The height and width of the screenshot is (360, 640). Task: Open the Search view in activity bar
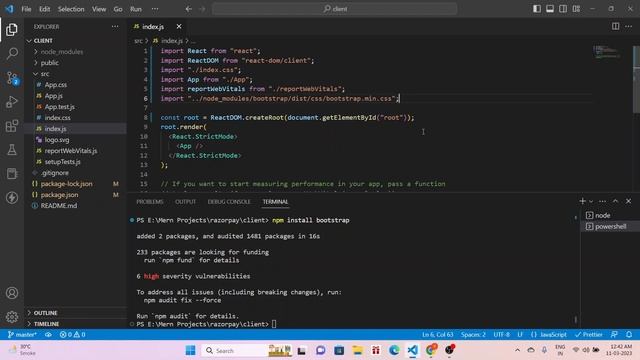[12, 53]
